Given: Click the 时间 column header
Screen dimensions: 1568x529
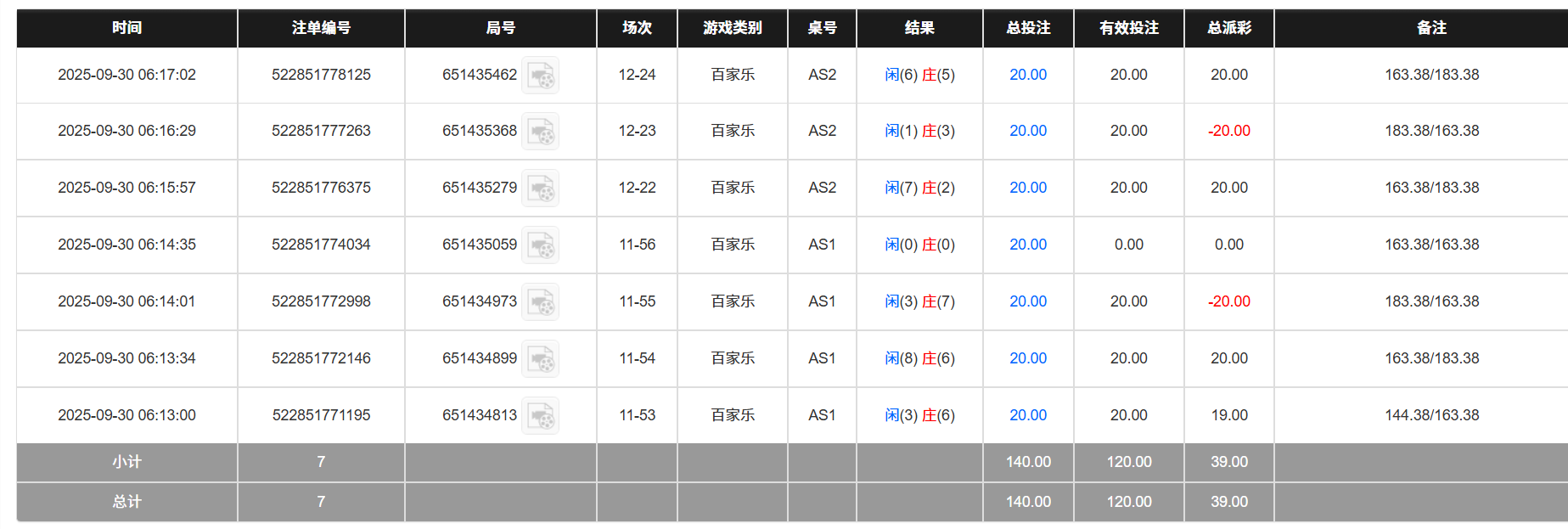Looking at the screenshot, I should click(x=126, y=28).
